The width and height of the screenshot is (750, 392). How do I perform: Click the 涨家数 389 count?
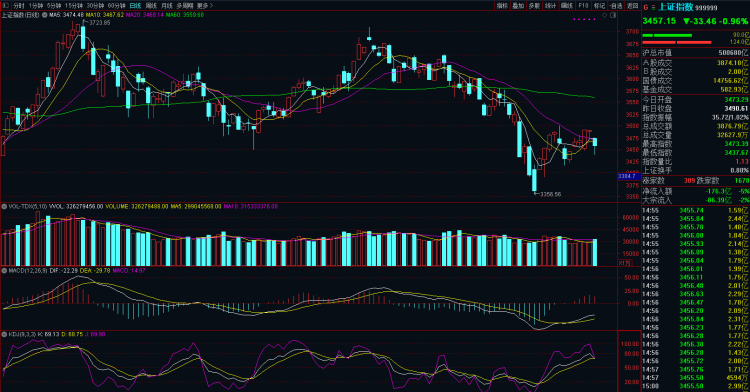689,181
